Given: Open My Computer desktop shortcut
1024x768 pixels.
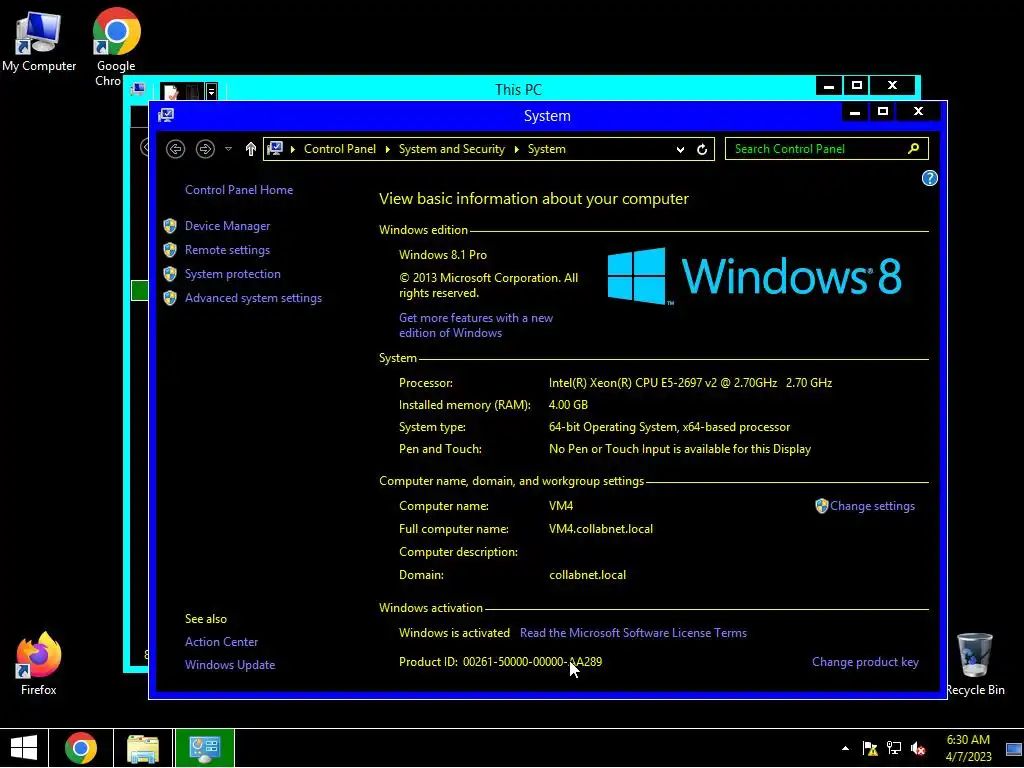Looking at the screenshot, I should click(39, 40).
